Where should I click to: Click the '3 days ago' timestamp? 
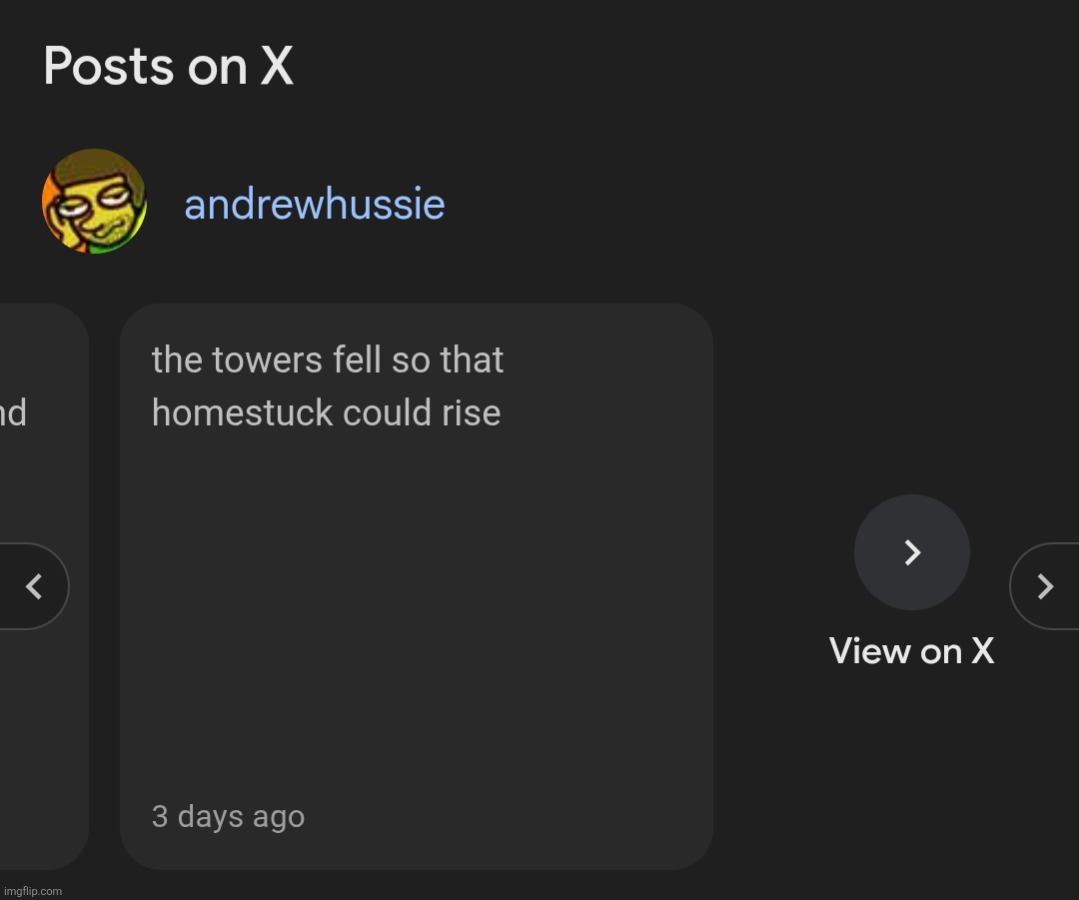(228, 816)
